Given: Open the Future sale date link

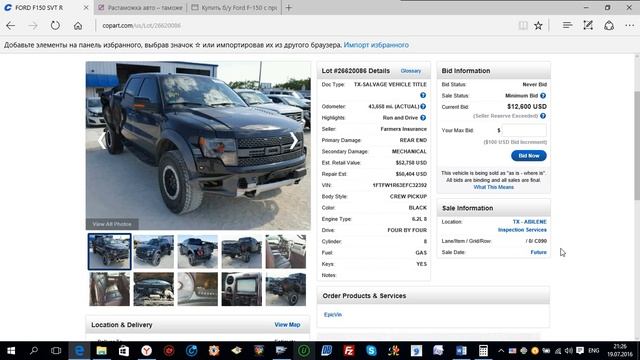Looking at the screenshot, I should pyautogui.click(x=538, y=252).
